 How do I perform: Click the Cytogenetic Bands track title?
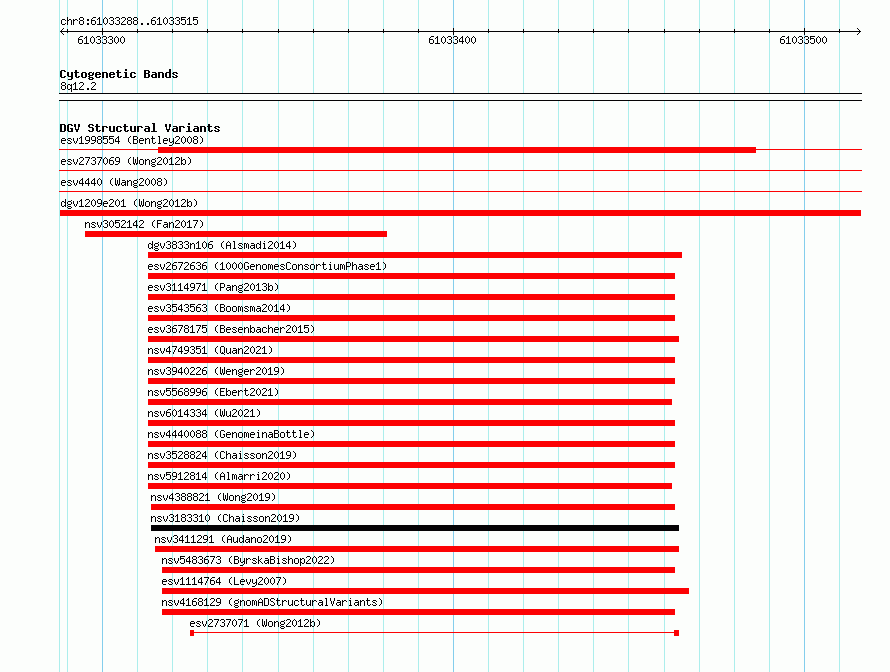119,74
